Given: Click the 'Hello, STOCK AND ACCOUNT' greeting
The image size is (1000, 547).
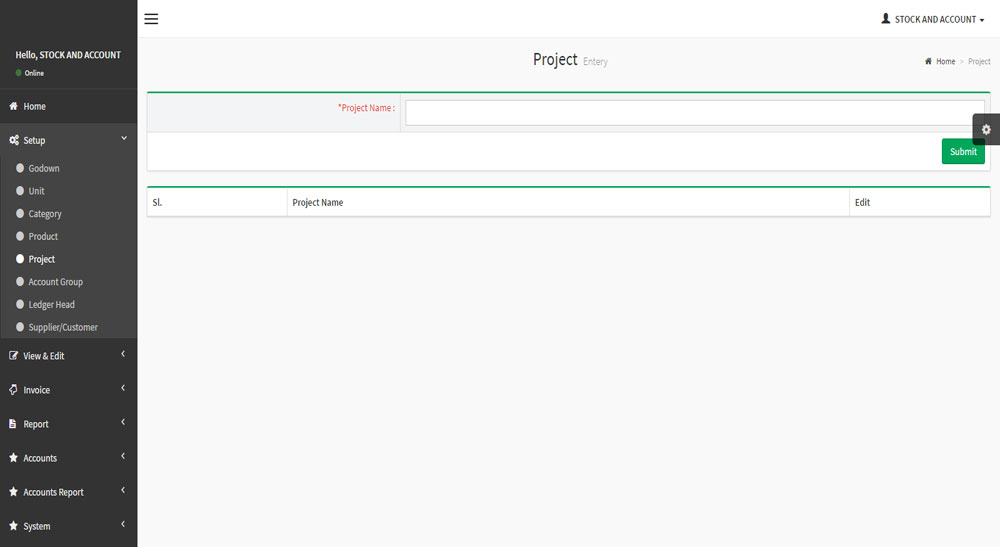Looking at the screenshot, I should click(x=68, y=55).
